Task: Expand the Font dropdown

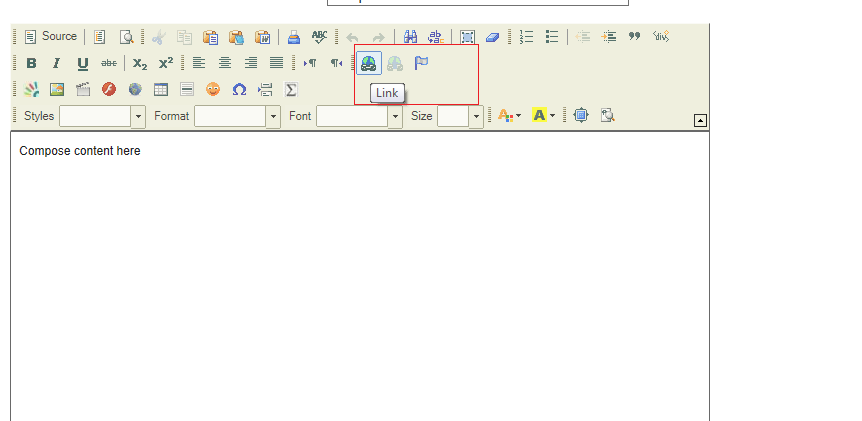Action: click(x=395, y=116)
